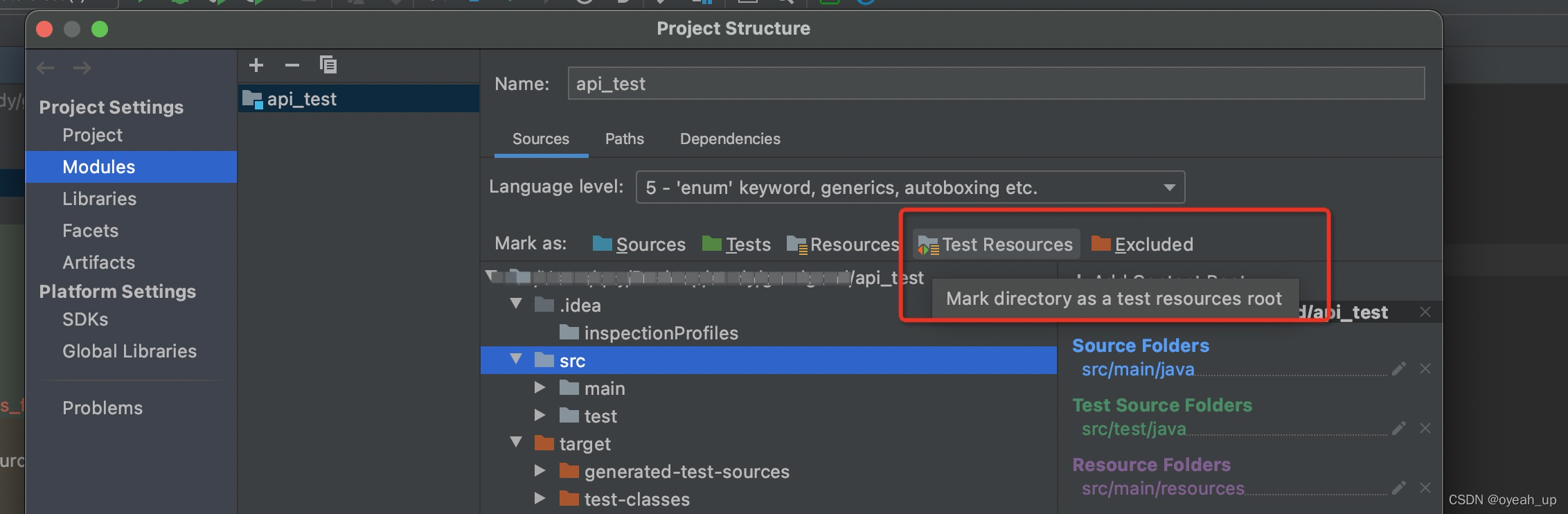Click src/main/java source folder link
The width and height of the screenshot is (1568, 514).
coord(1138,369)
